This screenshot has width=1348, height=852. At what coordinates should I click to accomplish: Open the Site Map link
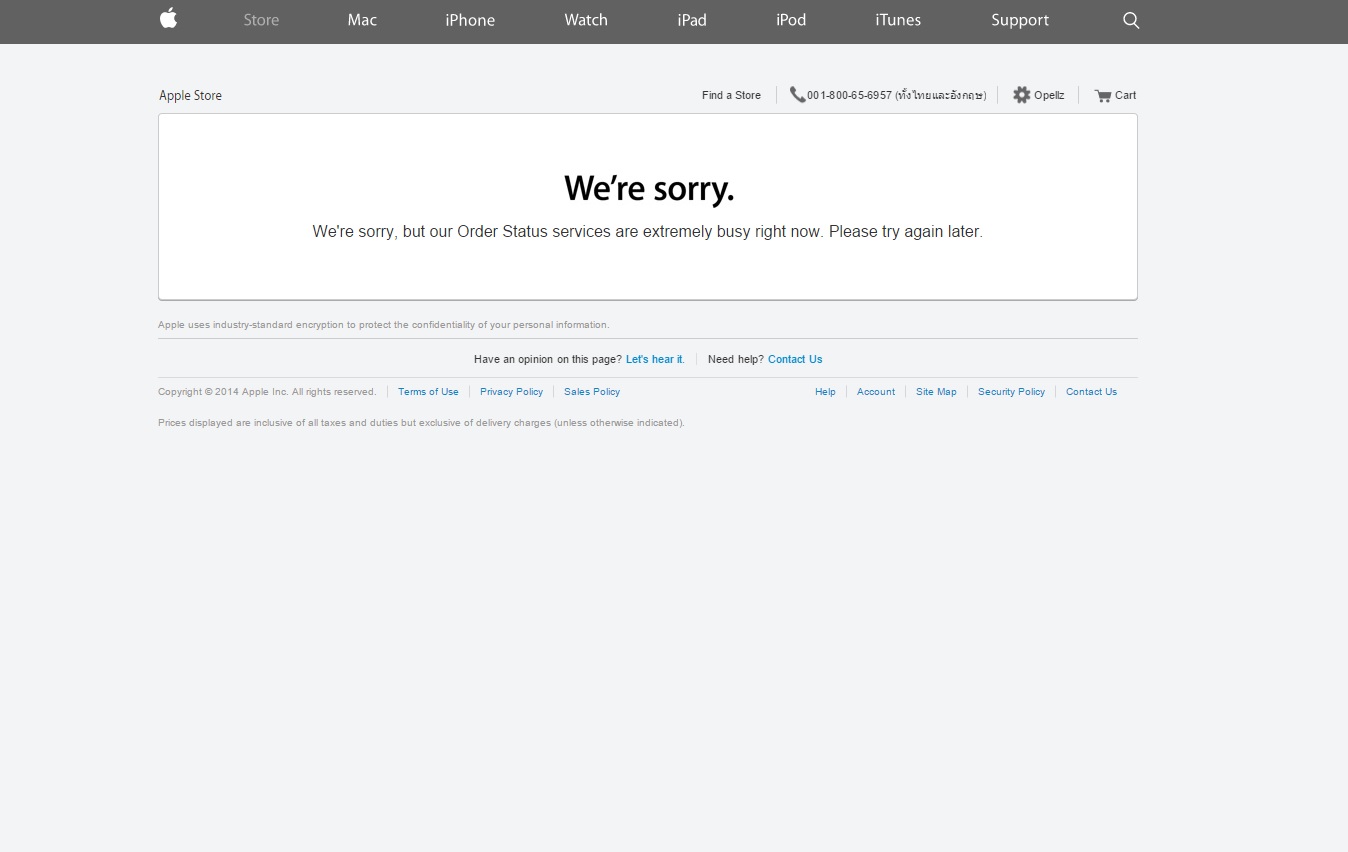(936, 392)
